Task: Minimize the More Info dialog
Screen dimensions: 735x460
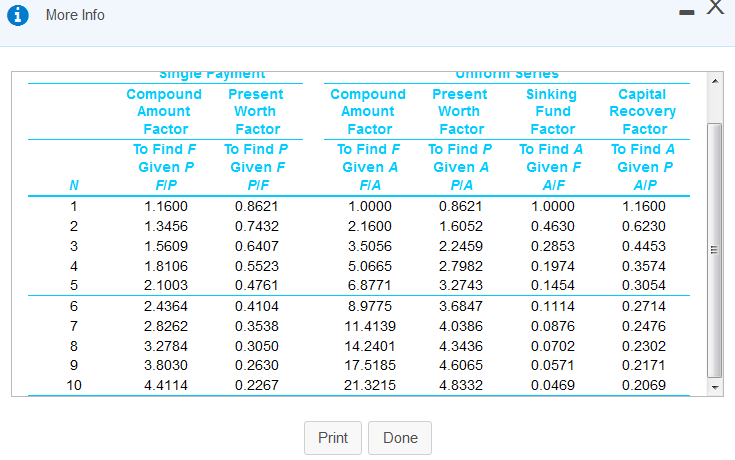Action: coord(687,13)
